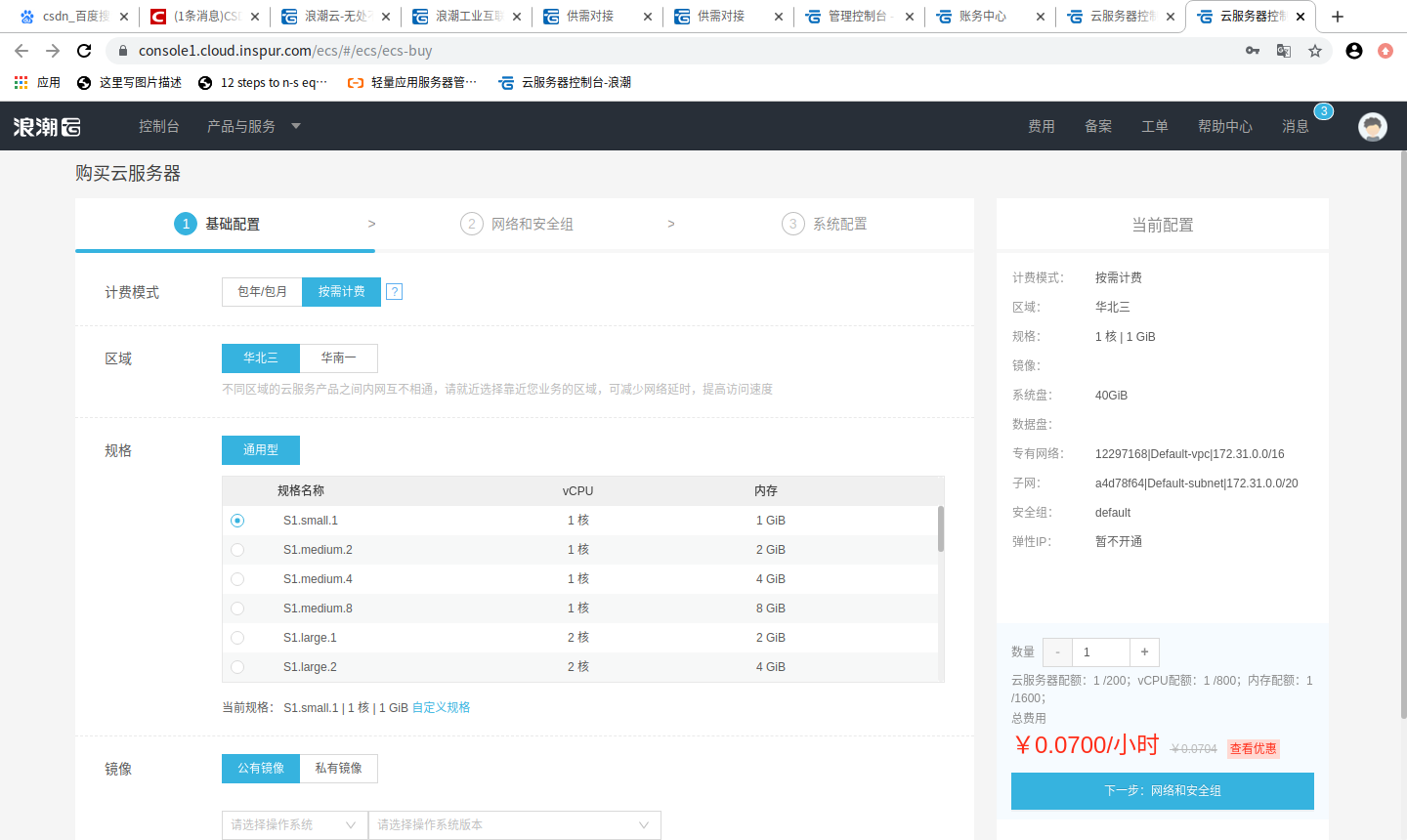The height and width of the screenshot is (840, 1407).
Task: Select the S1.medium.4 specification radio
Action: click(236, 578)
